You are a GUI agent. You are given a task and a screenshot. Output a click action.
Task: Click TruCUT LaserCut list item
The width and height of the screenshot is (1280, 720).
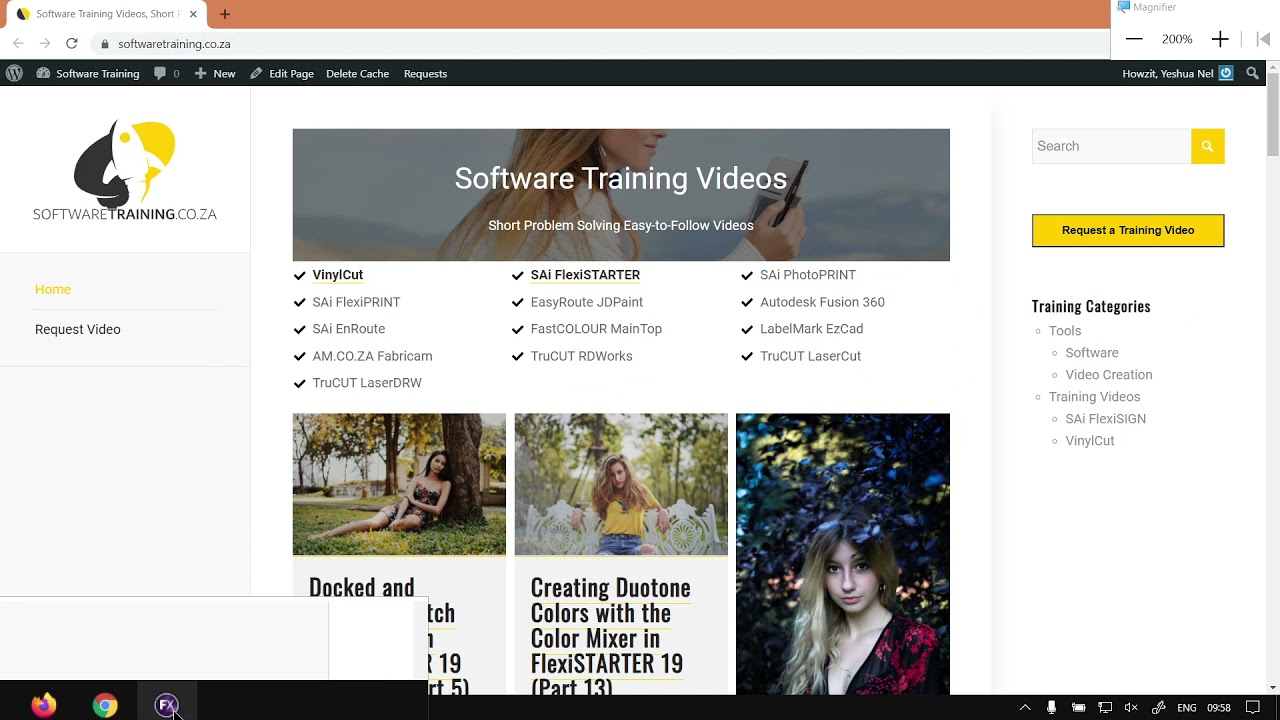tap(810, 356)
